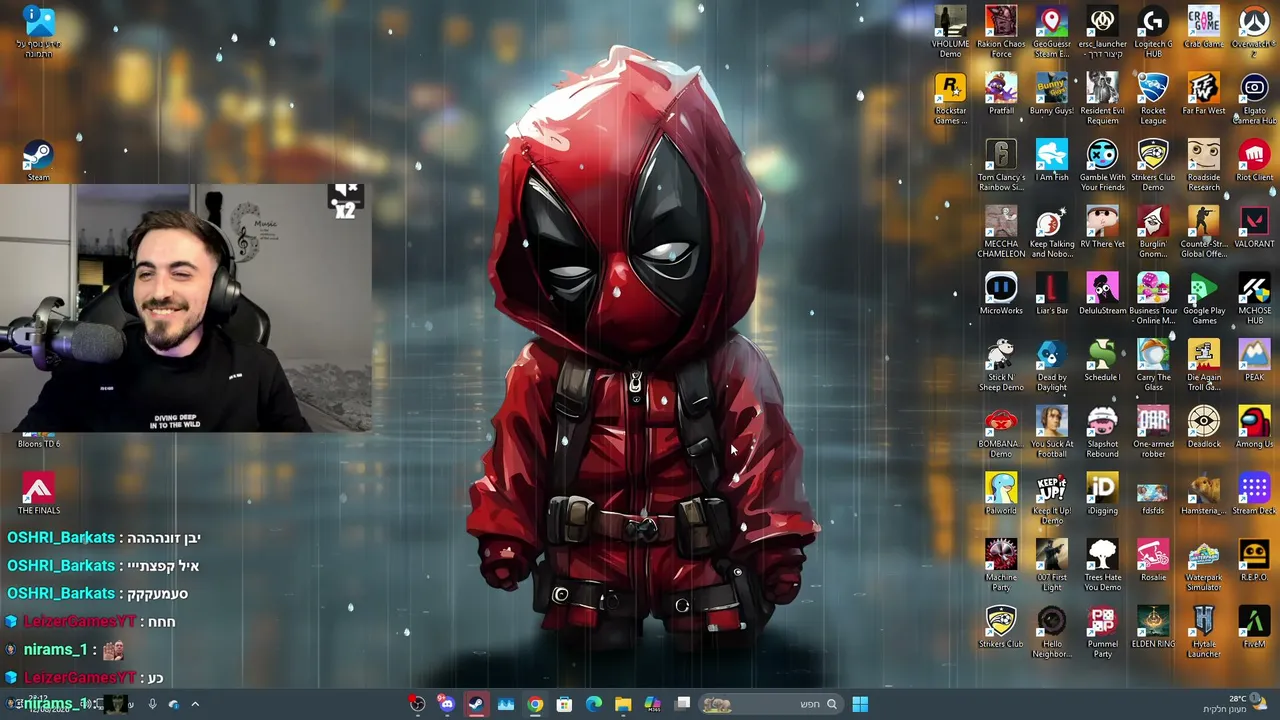Select the Crab Game desktop icon
This screenshot has height=720, width=1280.
1203,27
